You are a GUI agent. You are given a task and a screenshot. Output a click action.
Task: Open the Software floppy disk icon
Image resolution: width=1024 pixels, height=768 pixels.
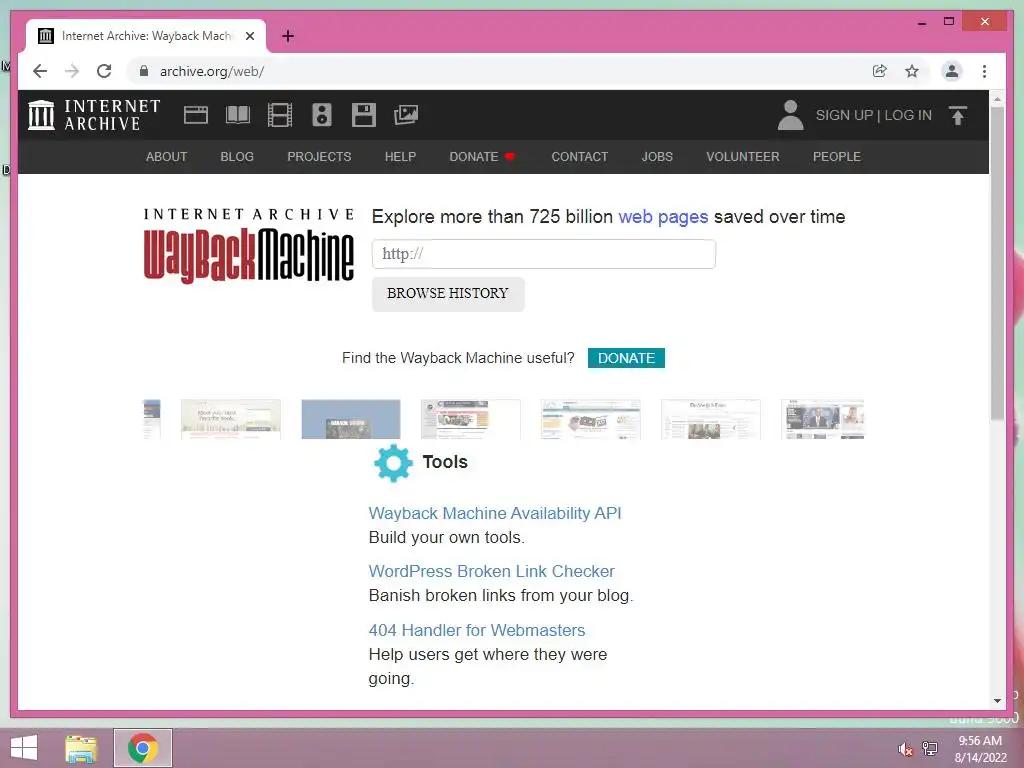[x=364, y=115]
